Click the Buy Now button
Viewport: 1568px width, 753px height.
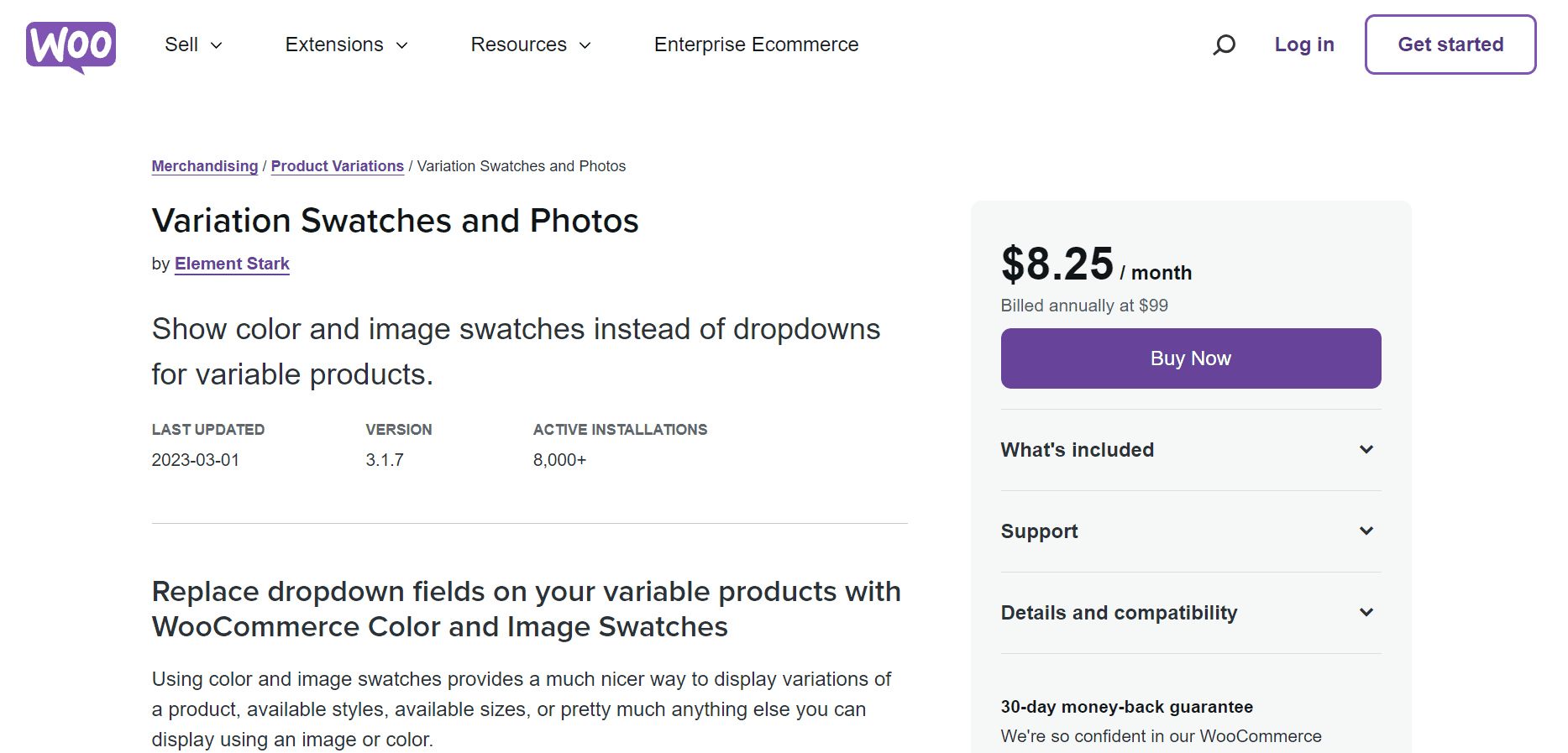click(x=1191, y=358)
